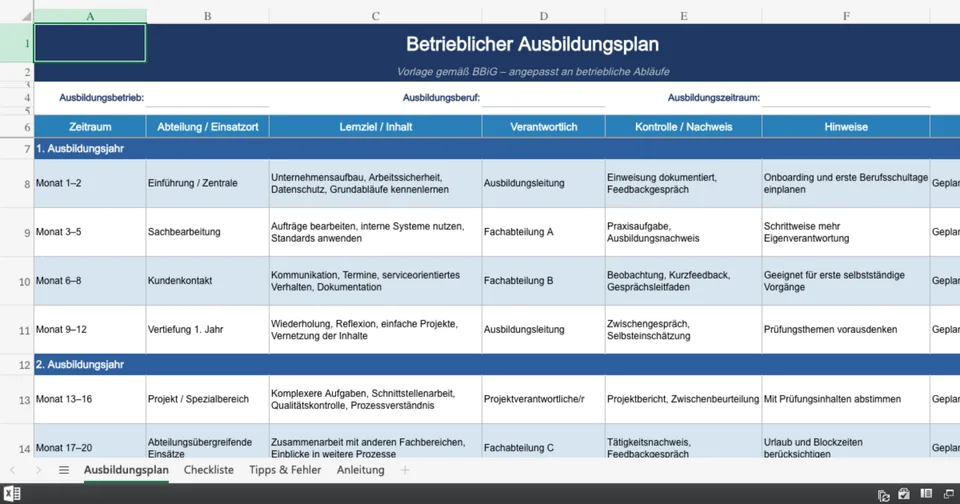Select column C header
Image resolution: width=960 pixels, height=504 pixels.
(375, 17)
